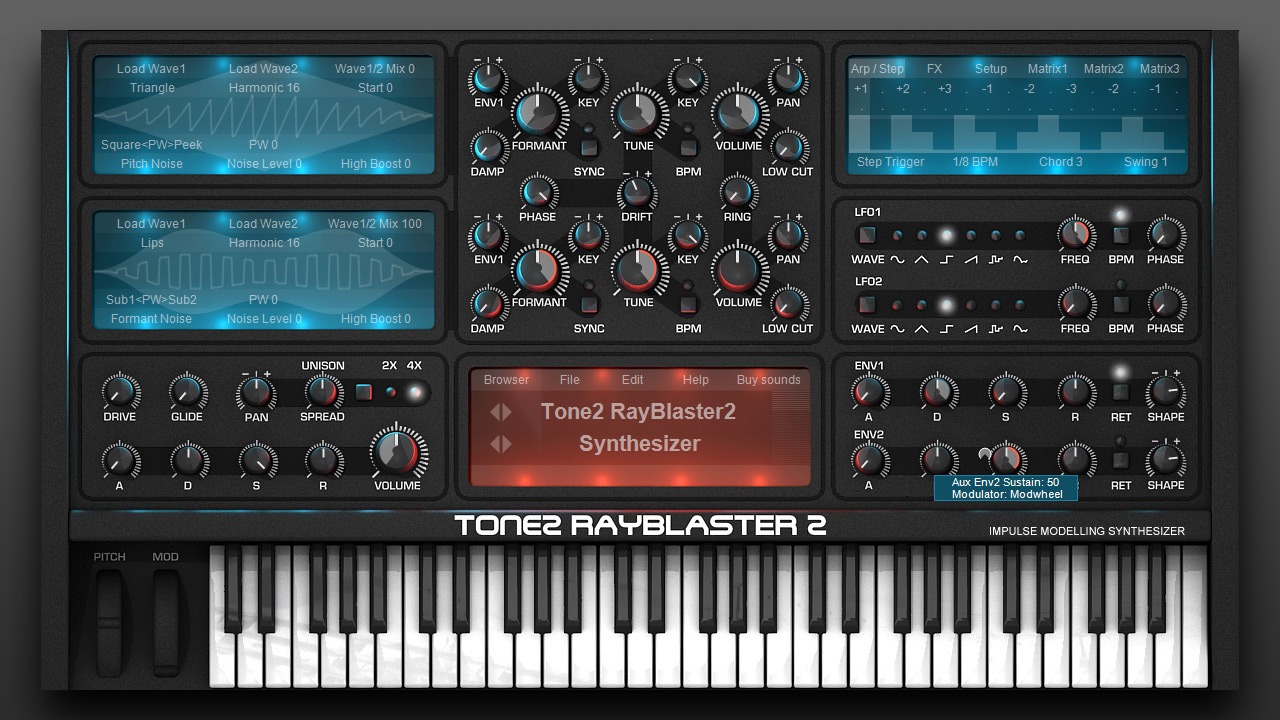Open the 'Lips' waveform selector
Screen dimensions: 1280x720
[x=152, y=243]
